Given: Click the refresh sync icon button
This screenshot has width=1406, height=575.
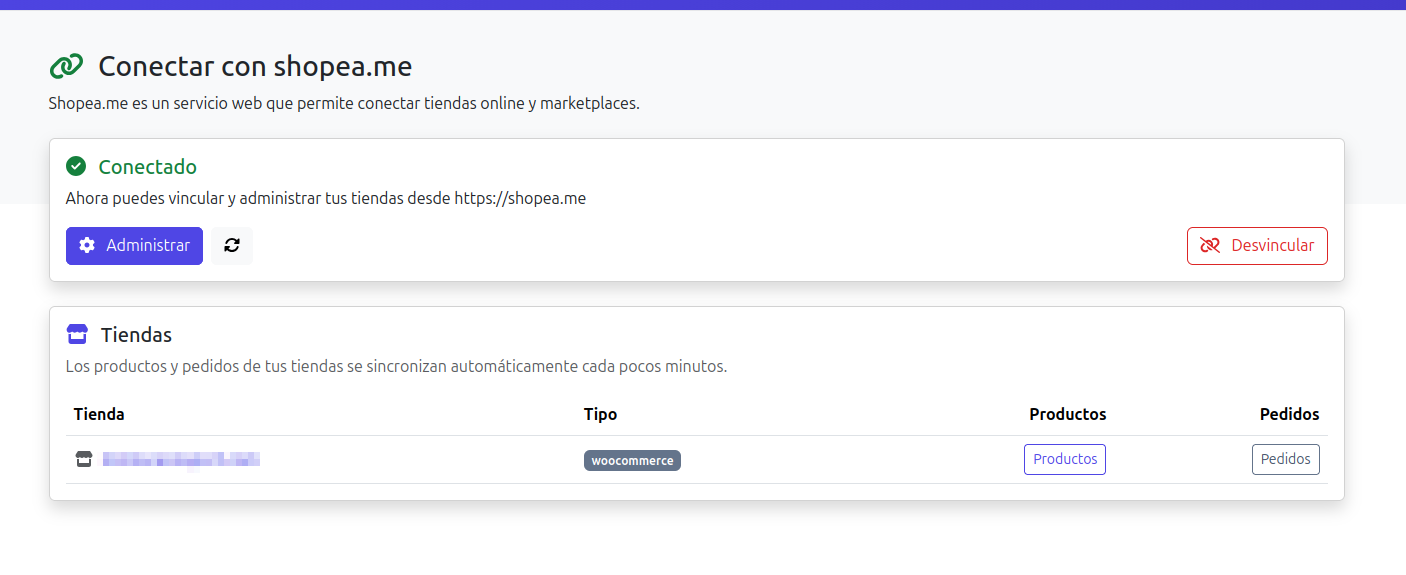Looking at the screenshot, I should point(232,246).
